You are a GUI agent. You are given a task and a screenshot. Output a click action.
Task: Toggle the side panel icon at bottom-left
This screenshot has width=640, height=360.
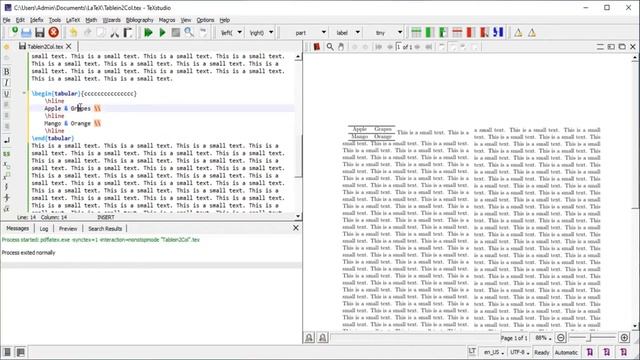click(x=7, y=352)
